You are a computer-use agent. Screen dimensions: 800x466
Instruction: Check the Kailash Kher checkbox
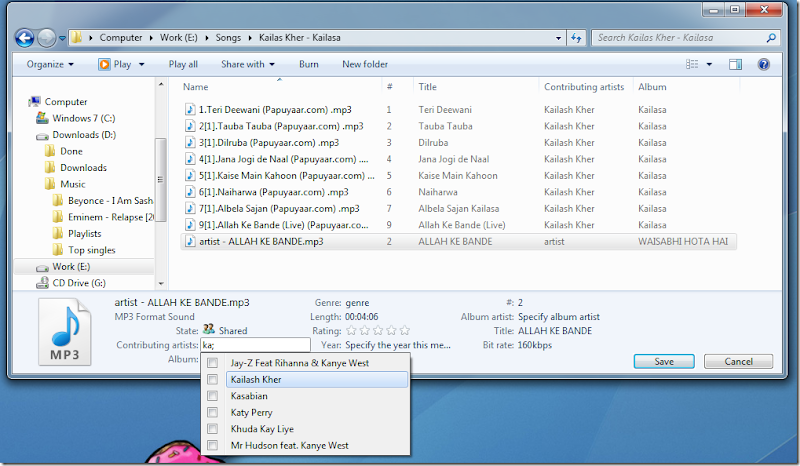pos(212,379)
